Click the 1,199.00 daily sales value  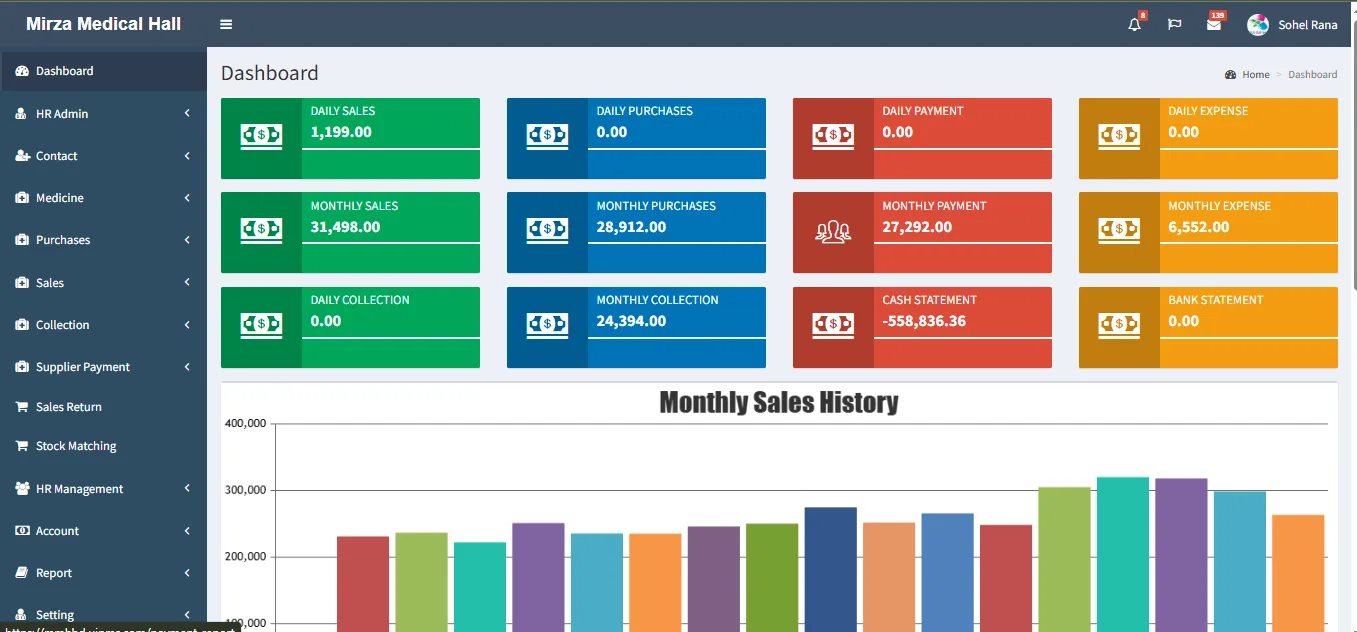pyautogui.click(x=341, y=132)
